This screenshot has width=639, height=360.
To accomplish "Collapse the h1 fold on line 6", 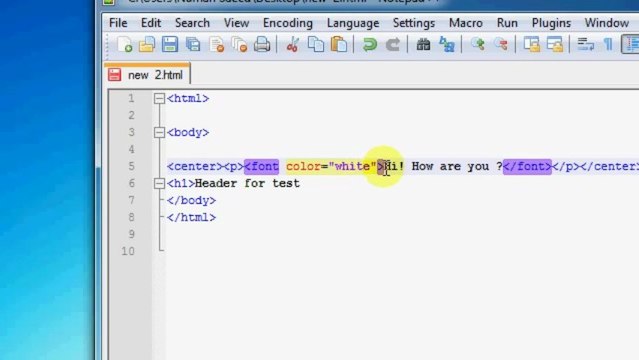I will (x=159, y=183).
